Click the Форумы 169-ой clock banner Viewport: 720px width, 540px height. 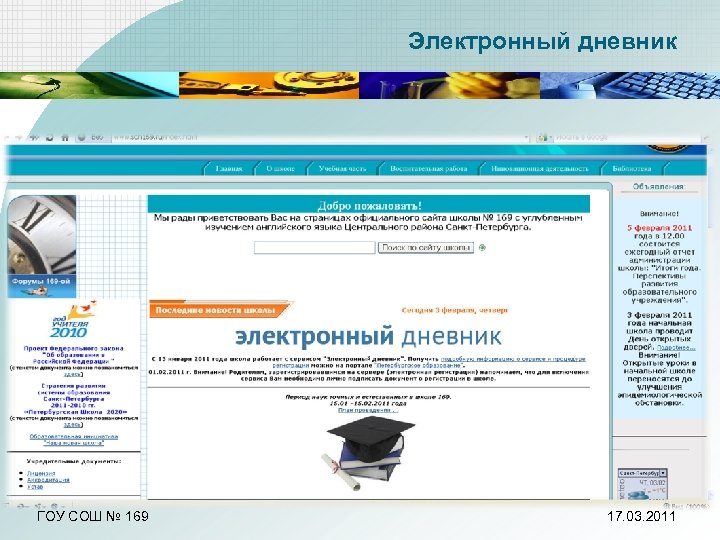(x=42, y=246)
